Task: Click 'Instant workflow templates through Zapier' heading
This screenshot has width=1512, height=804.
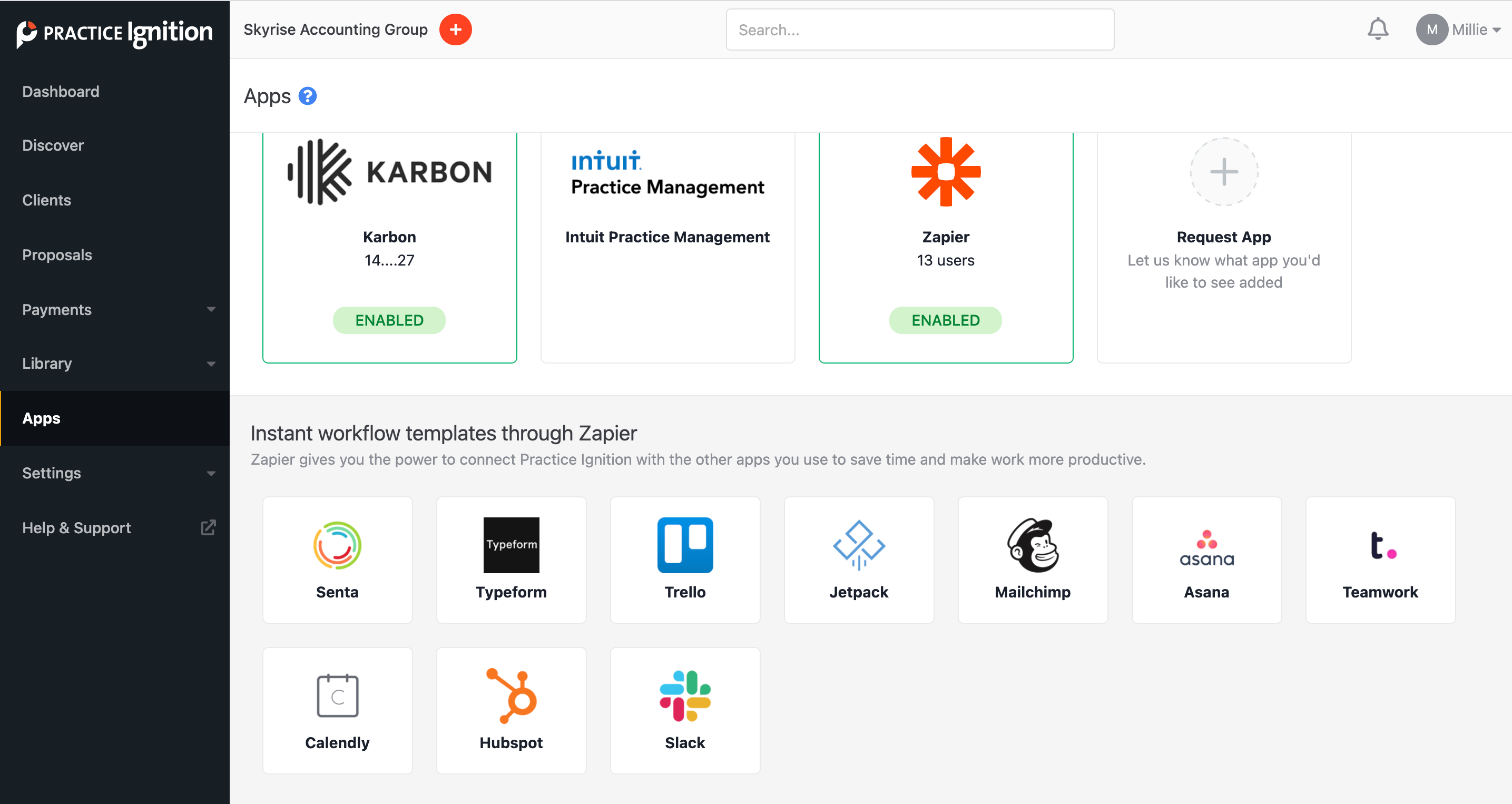Action: point(444,433)
